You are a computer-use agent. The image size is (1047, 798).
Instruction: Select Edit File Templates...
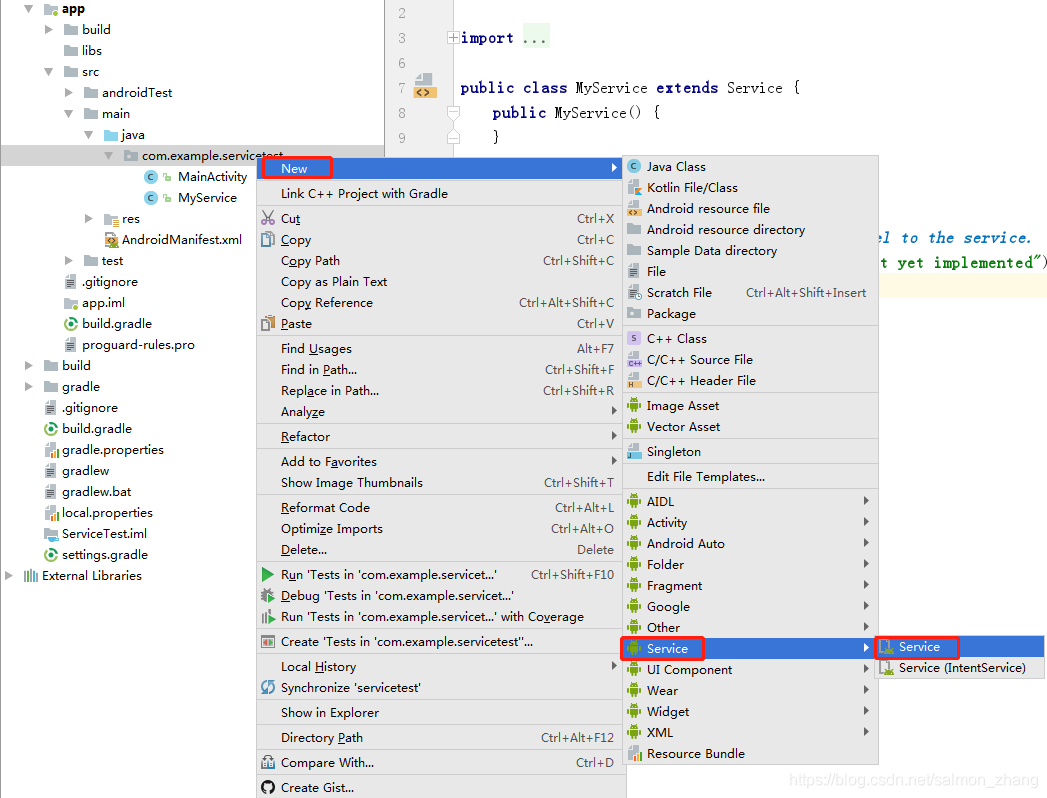click(x=750, y=476)
